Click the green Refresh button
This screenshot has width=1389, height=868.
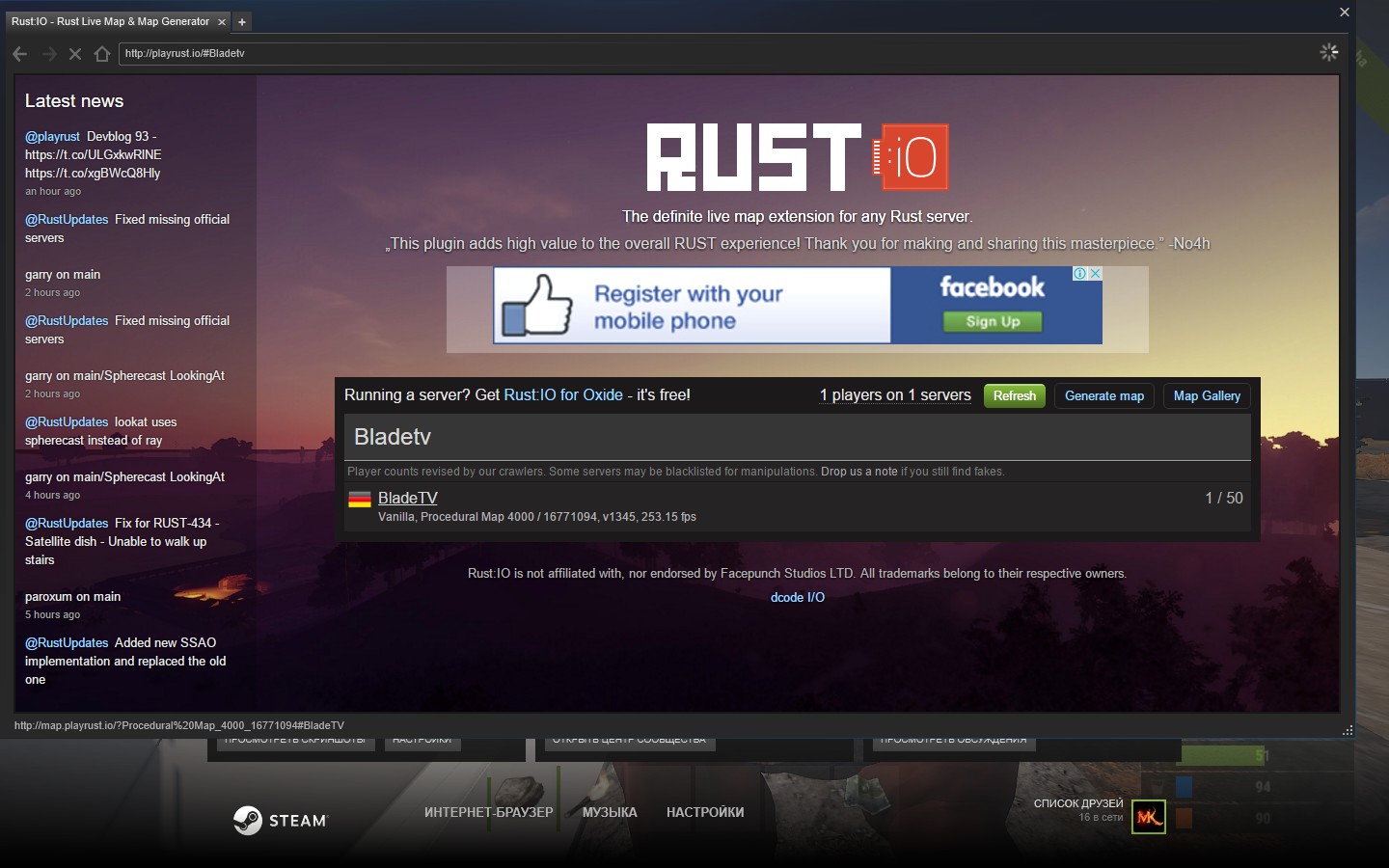pos(1015,396)
